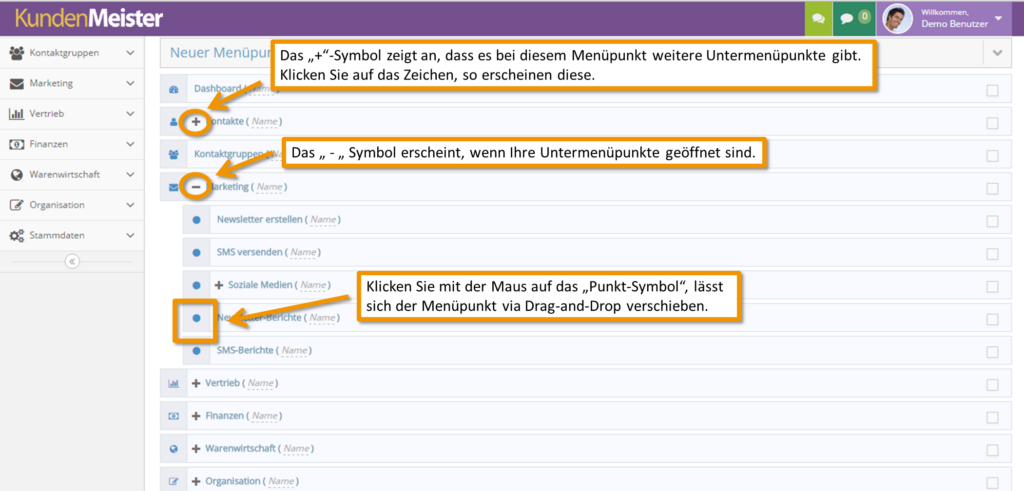This screenshot has width=1024, height=491.
Task: Open the Finanzen sidebar menu
Action: click(x=70, y=144)
